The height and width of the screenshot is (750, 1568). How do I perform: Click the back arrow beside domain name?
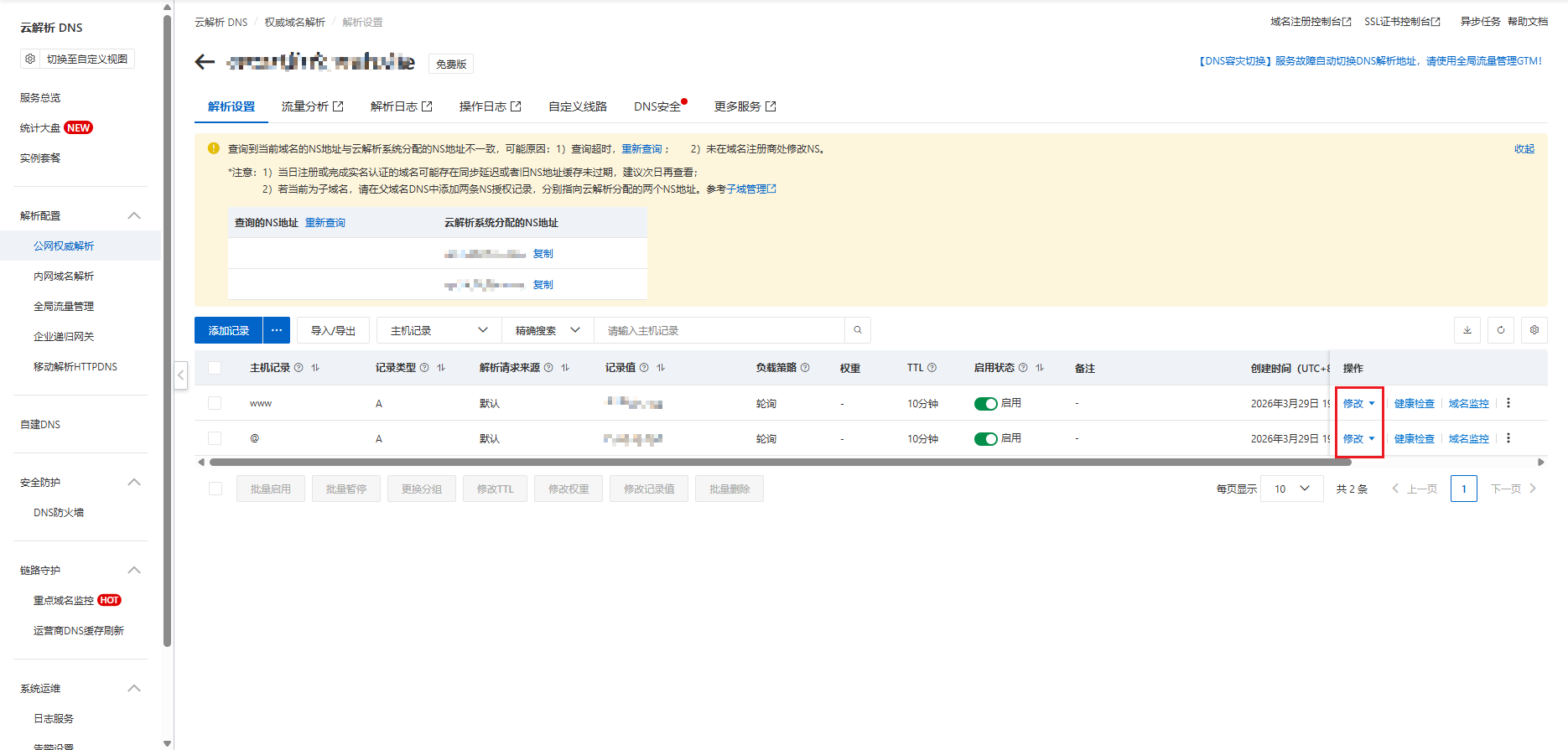[x=205, y=62]
